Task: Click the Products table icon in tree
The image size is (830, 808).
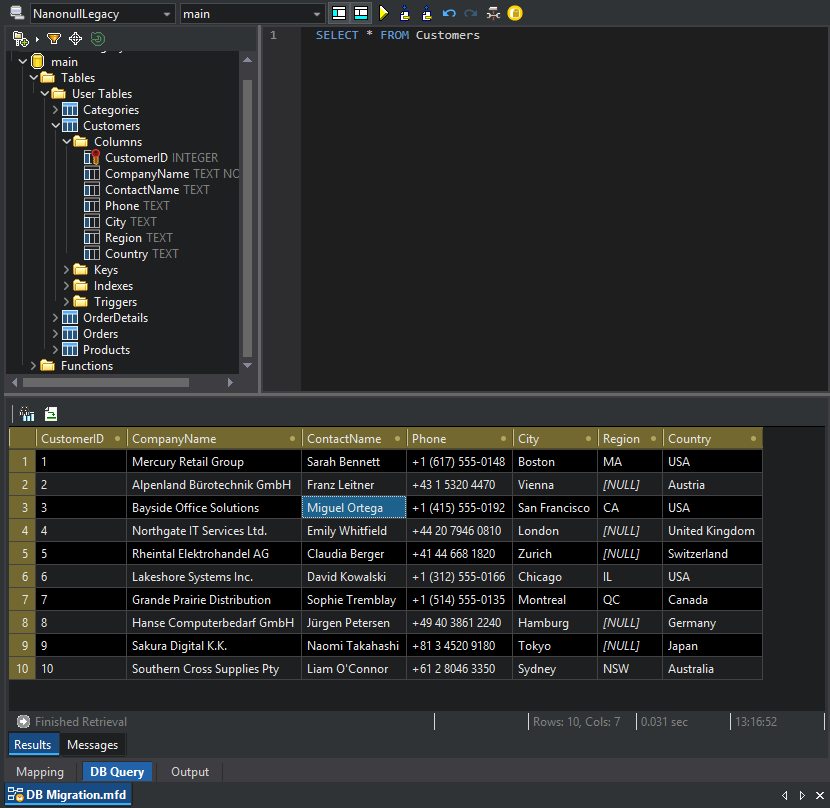Action: pos(70,349)
